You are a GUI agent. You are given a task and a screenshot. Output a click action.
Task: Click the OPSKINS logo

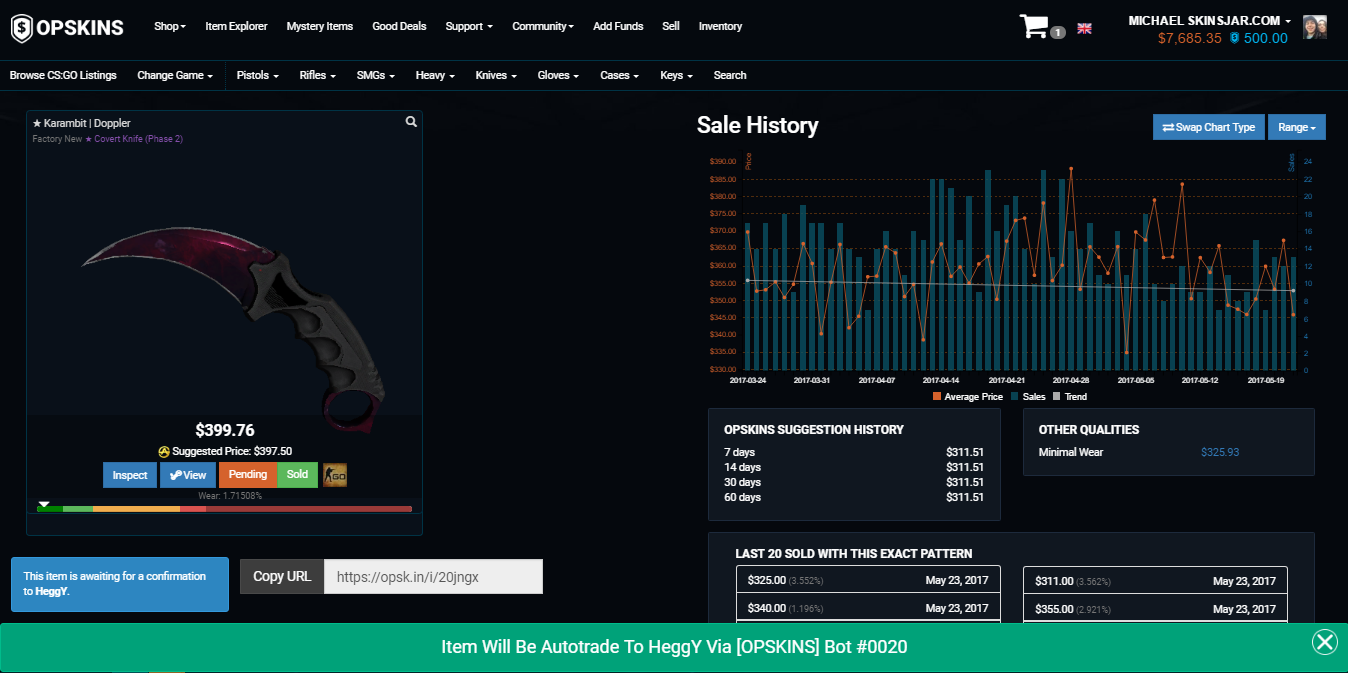[x=67, y=27]
